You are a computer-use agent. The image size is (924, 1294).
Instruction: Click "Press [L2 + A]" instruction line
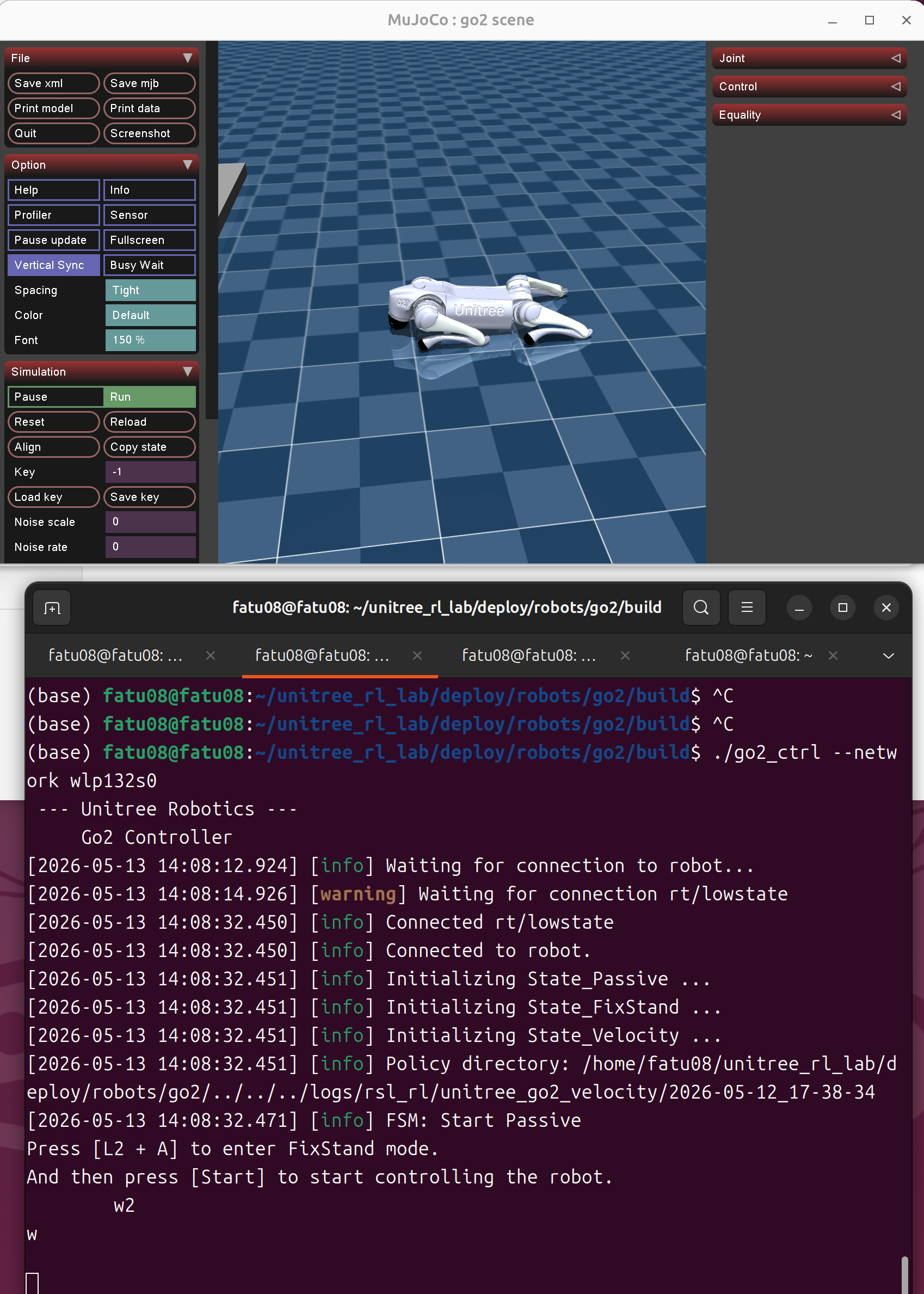coord(232,1149)
